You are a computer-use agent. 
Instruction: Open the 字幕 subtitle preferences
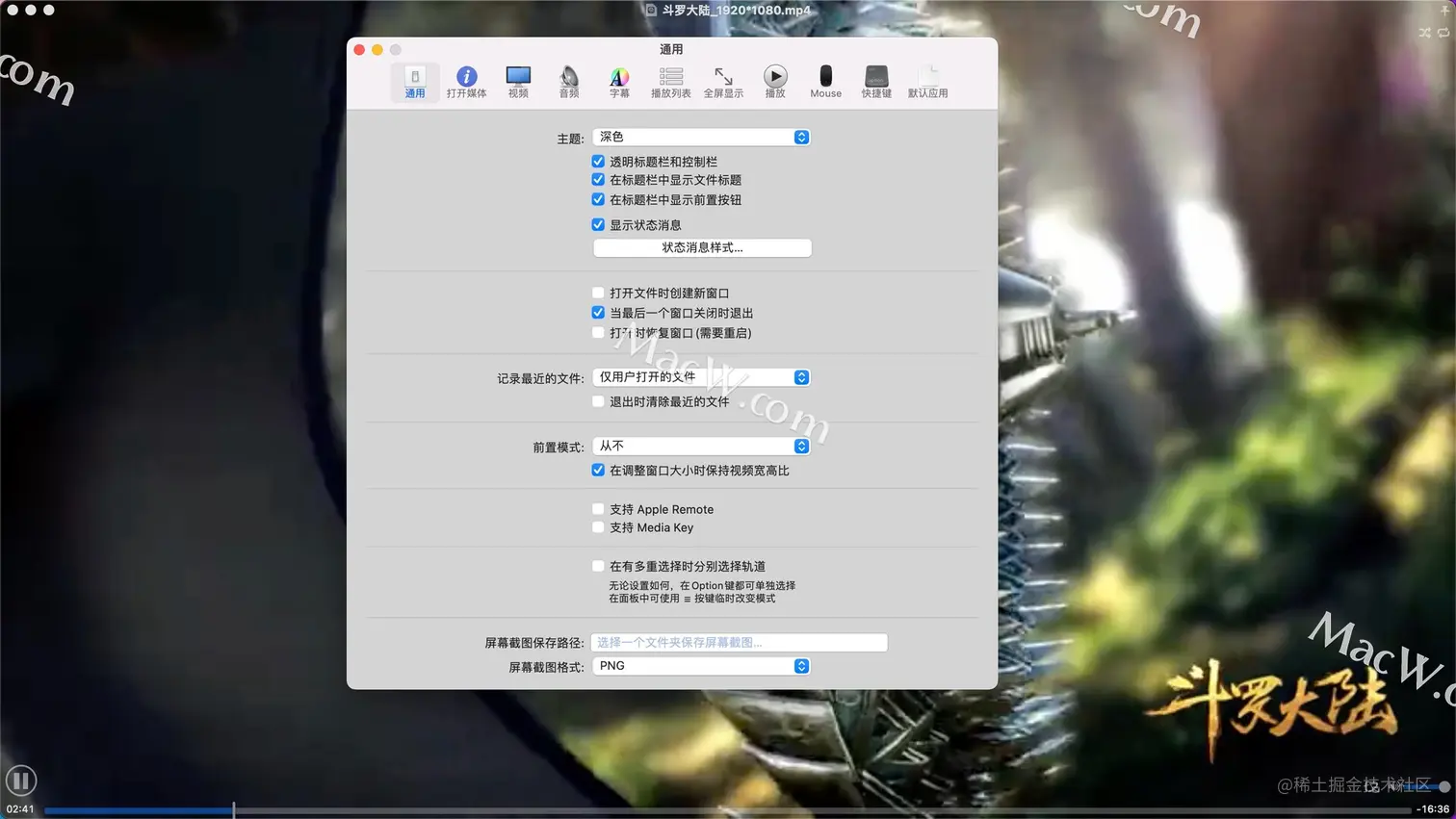[x=619, y=82]
